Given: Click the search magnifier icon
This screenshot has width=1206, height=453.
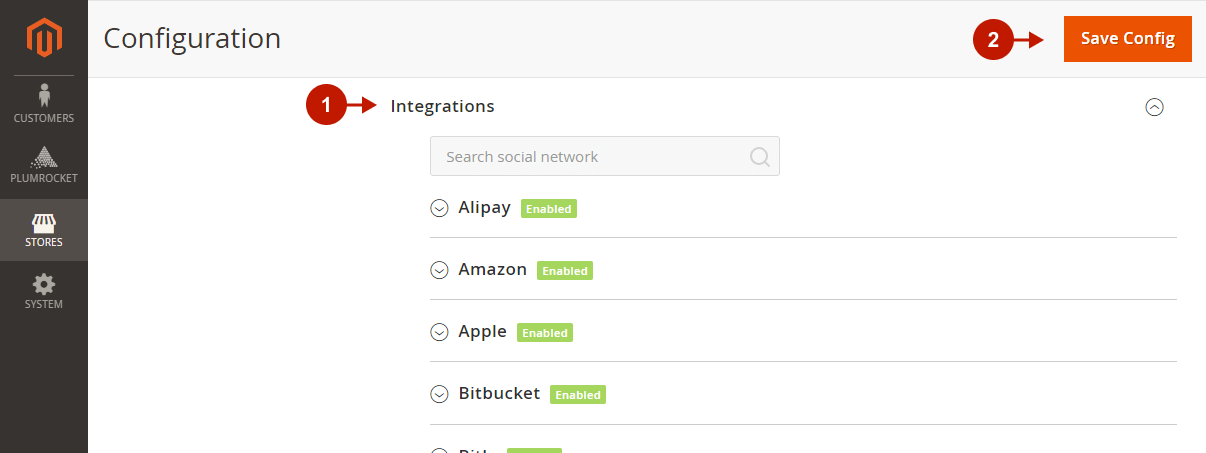Looking at the screenshot, I should [759, 156].
